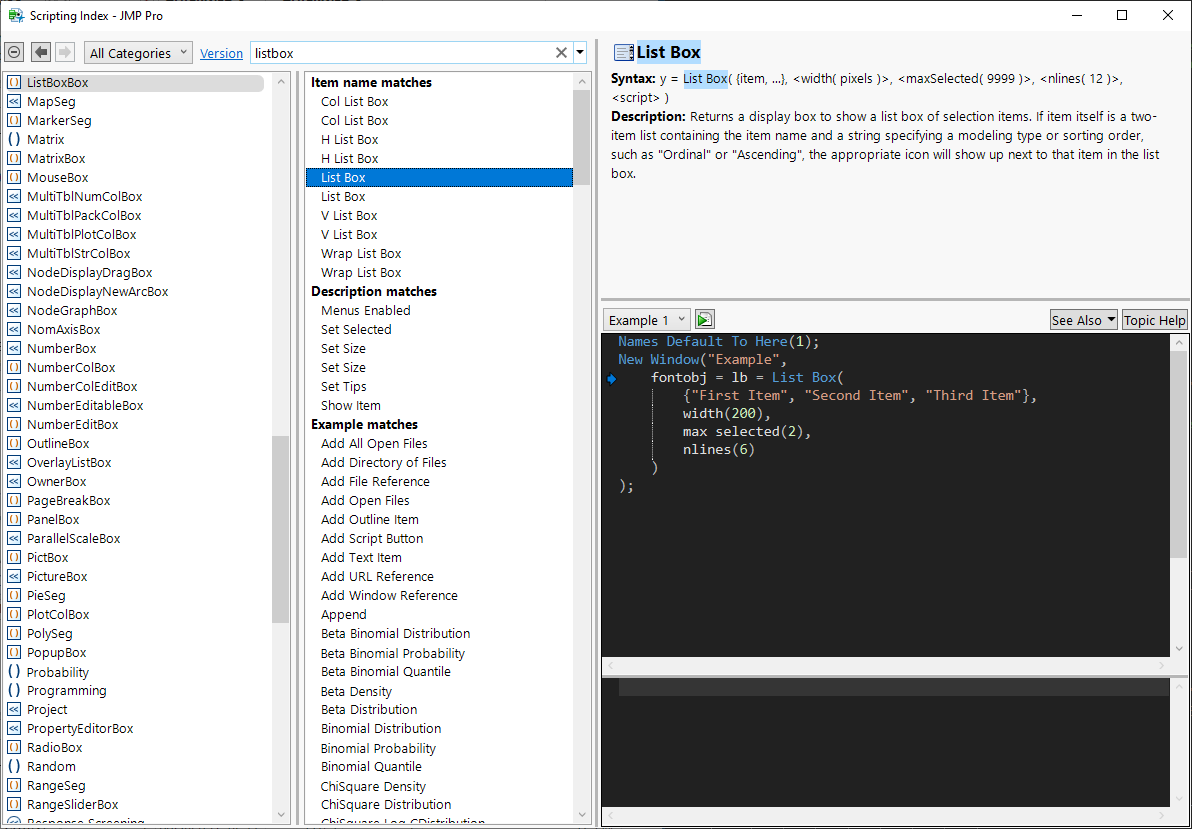Select Beta Density example match
This screenshot has width=1192, height=829.
tap(356, 691)
